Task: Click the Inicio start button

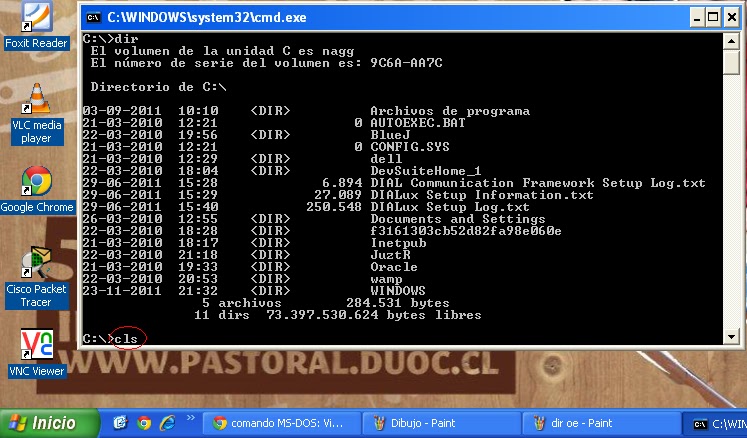Action: pos(49,423)
